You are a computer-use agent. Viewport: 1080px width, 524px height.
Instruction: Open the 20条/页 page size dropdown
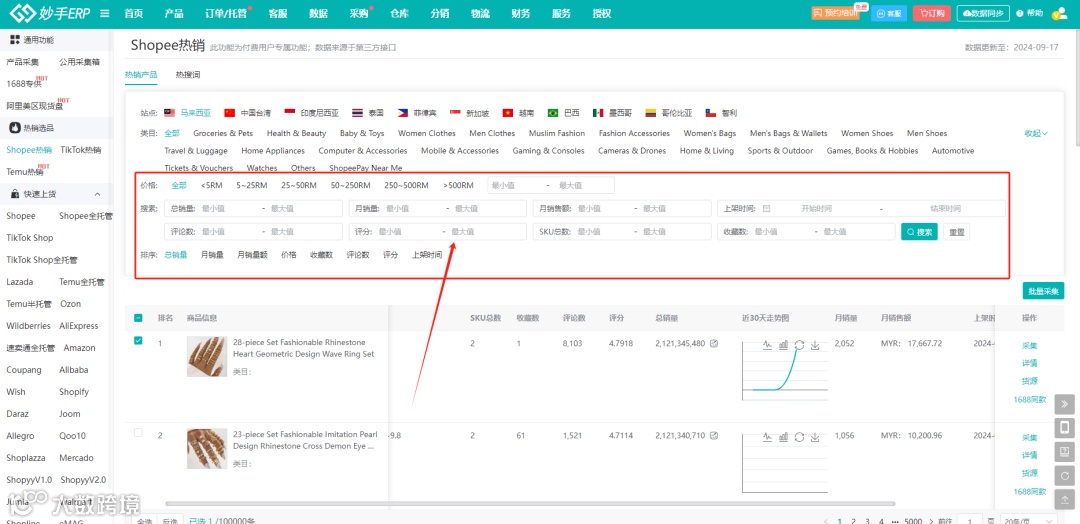[1027, 521]
